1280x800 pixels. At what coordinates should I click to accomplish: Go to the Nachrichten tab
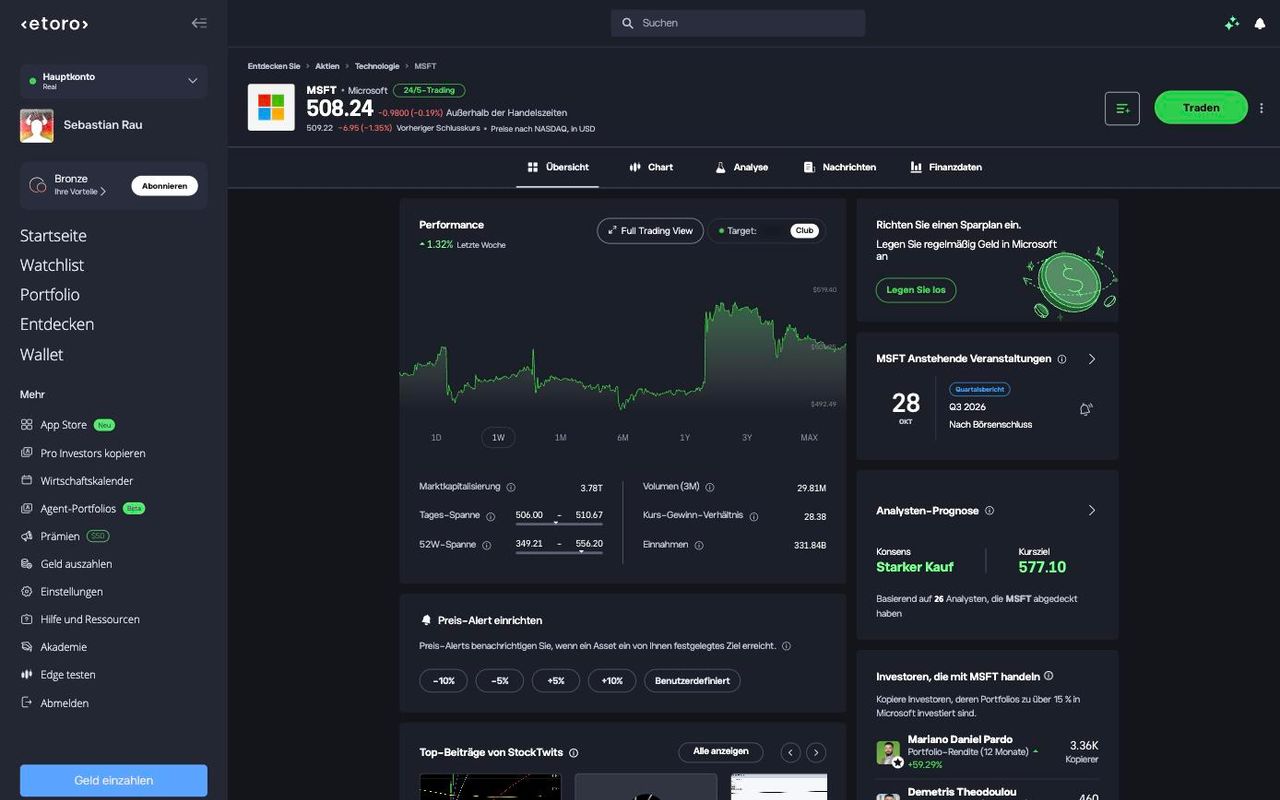(x=840, y=167)
